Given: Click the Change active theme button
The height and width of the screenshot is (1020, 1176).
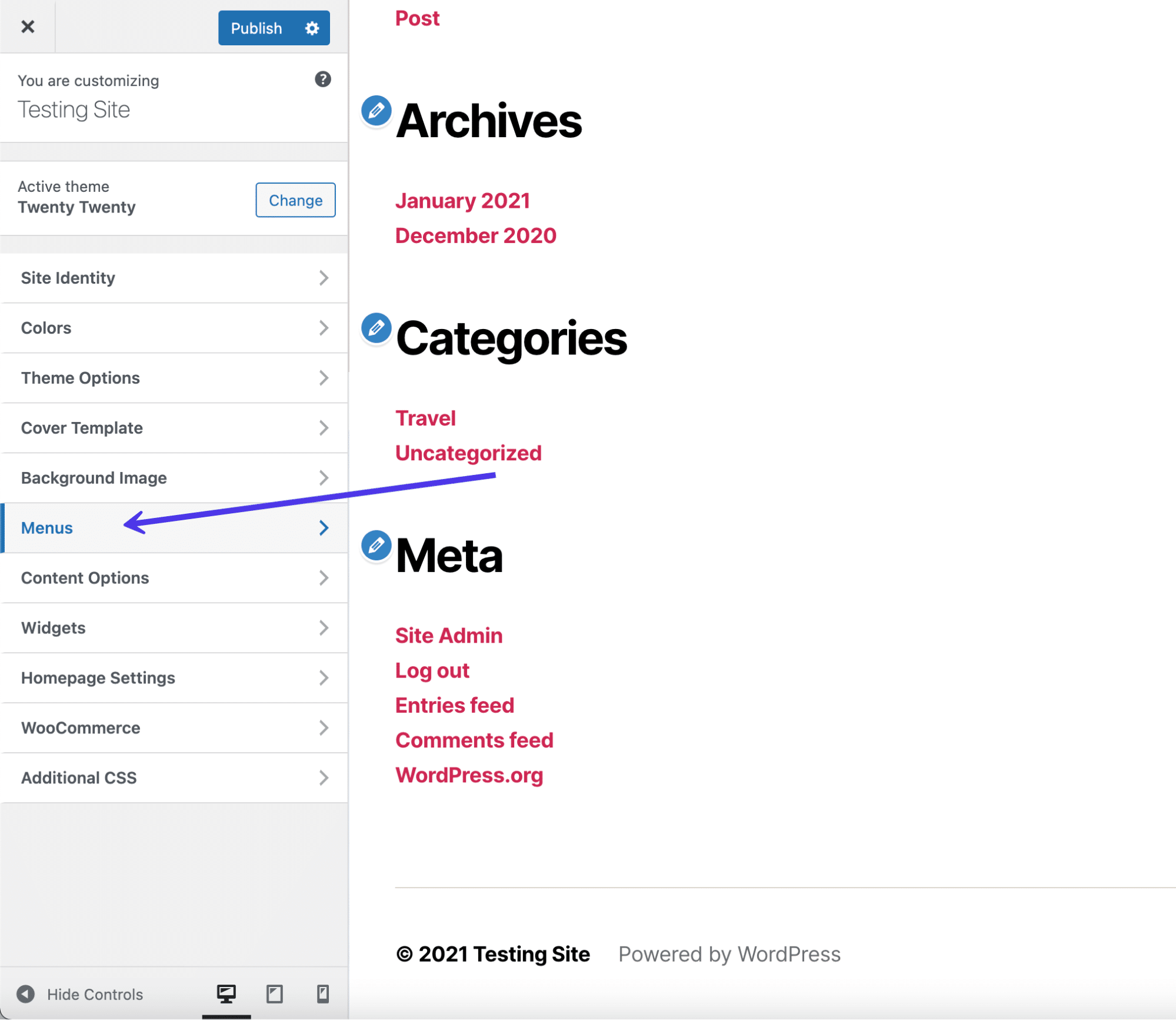Looking at the screenshot, I should (x=294, y=200).
